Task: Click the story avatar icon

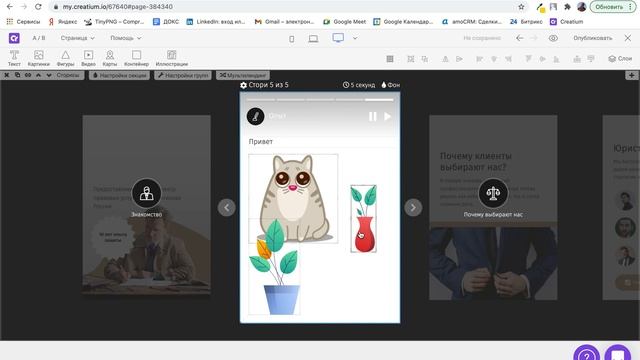Action: tap(256, 116)
